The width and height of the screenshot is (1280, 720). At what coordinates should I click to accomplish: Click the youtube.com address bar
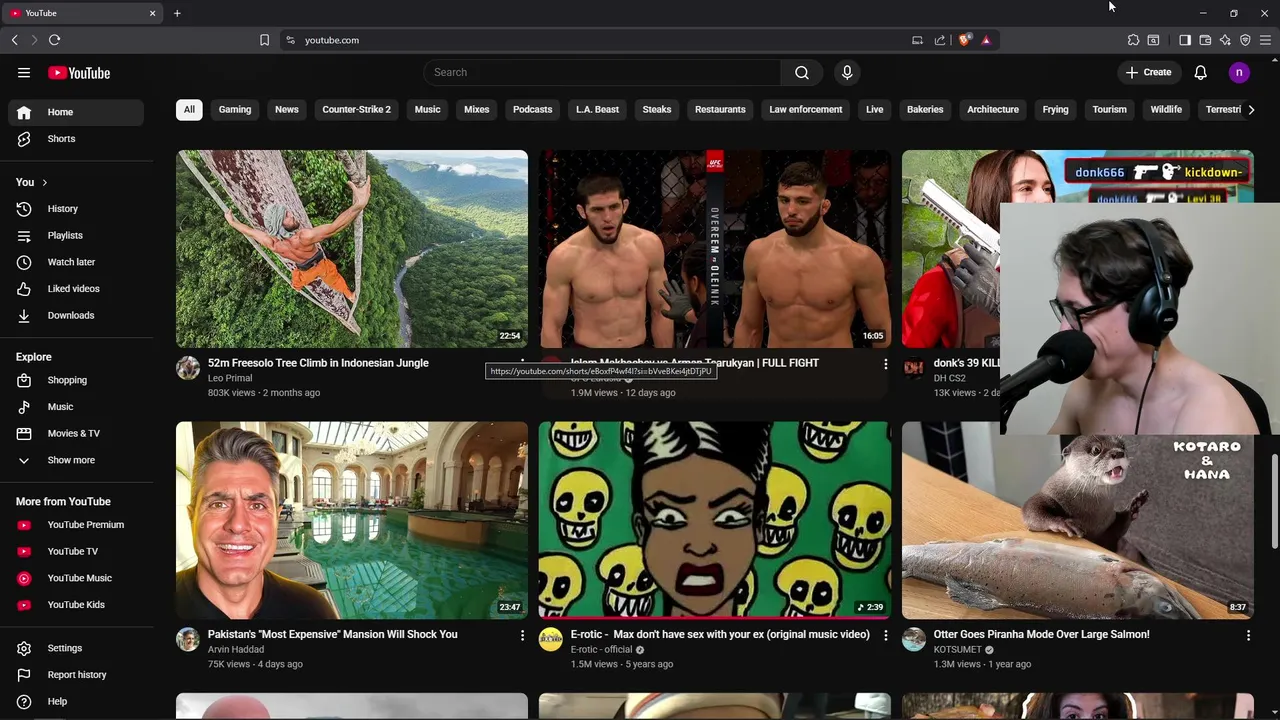click(x=600, y=40)
